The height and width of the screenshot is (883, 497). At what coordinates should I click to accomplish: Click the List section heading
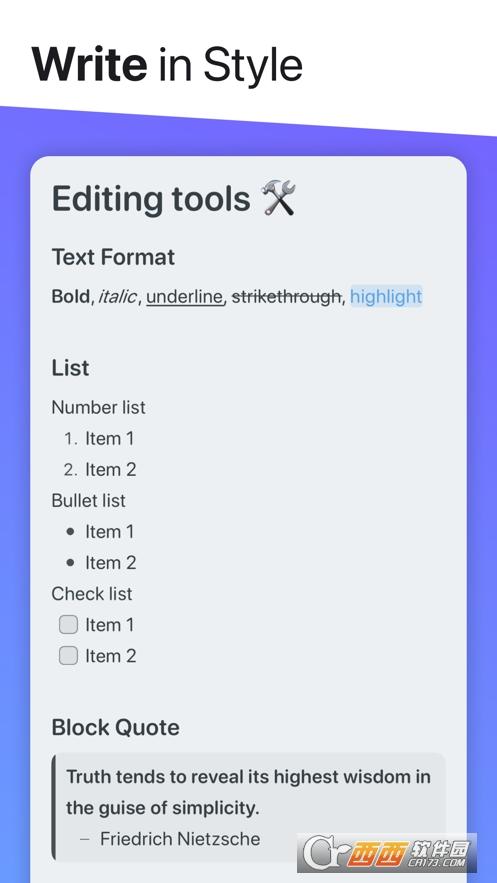[x=70, y=368]
